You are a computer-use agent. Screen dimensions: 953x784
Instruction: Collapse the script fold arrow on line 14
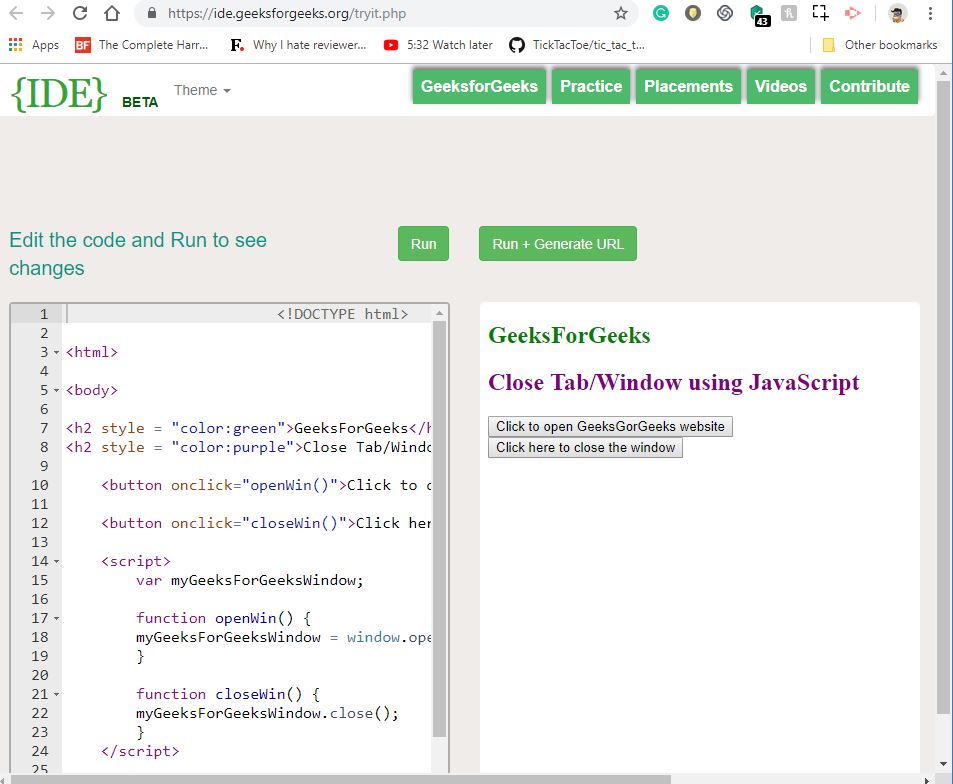tap(57, 562)
